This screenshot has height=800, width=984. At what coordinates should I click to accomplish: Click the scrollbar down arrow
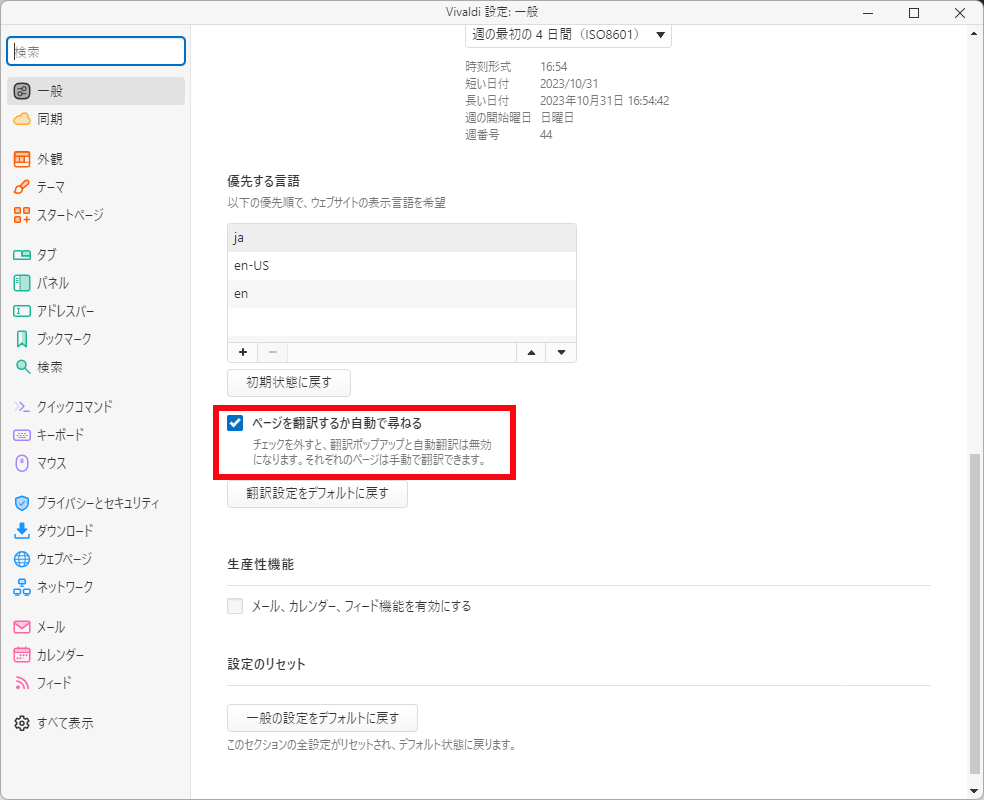point(974,791)
